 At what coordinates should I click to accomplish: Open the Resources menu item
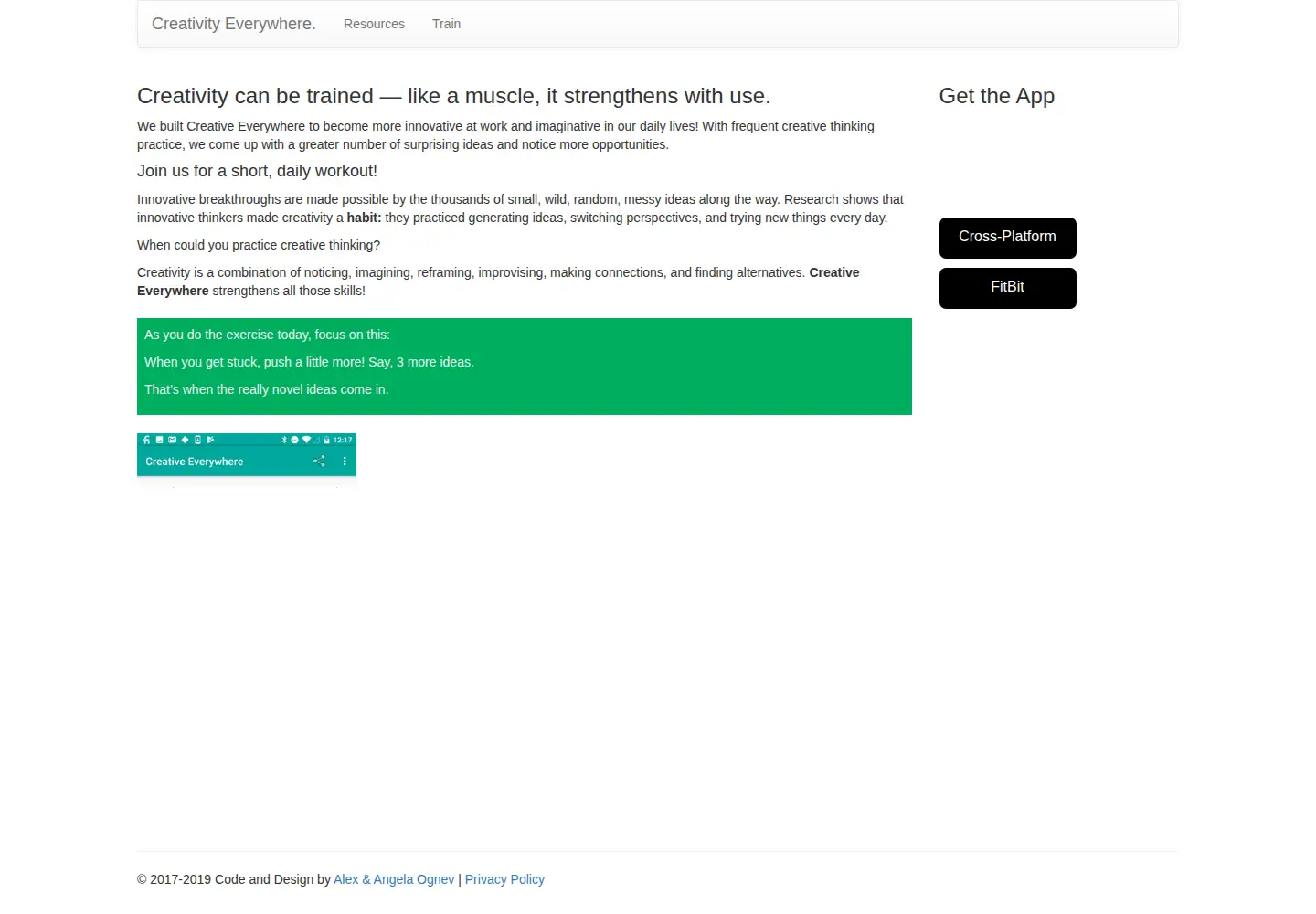click(374, 24)
